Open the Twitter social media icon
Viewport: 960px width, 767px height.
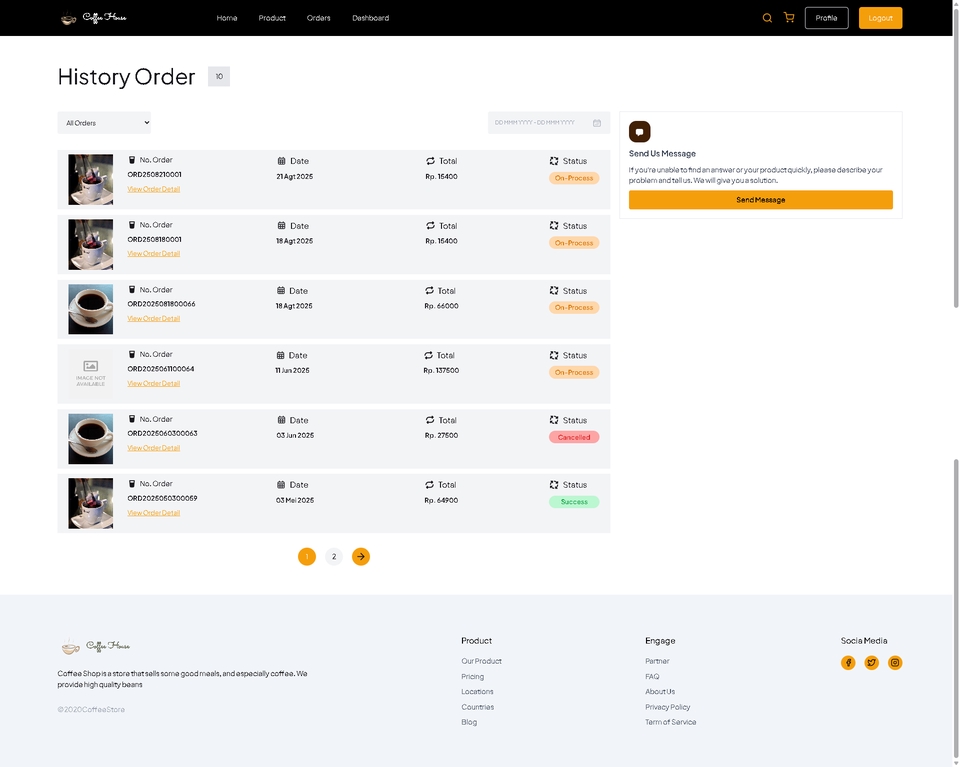871,662
